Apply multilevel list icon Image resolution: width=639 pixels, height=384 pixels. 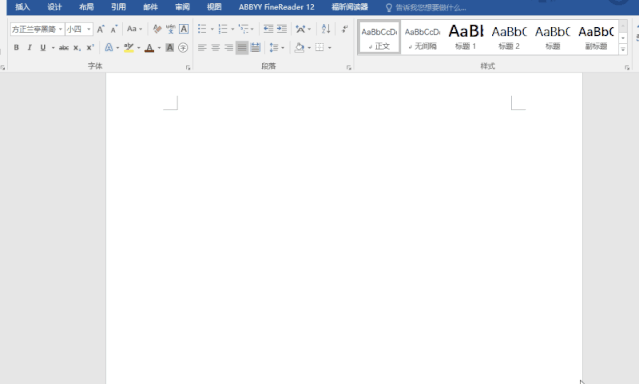click(x=244, y=29)
